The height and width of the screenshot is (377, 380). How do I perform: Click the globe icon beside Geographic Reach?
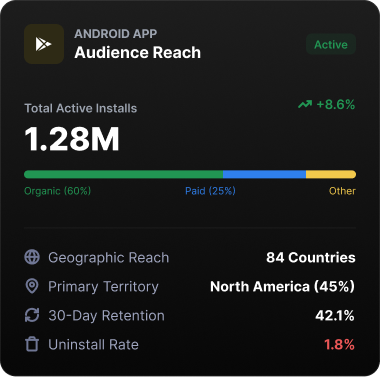[x=32, y=257]
